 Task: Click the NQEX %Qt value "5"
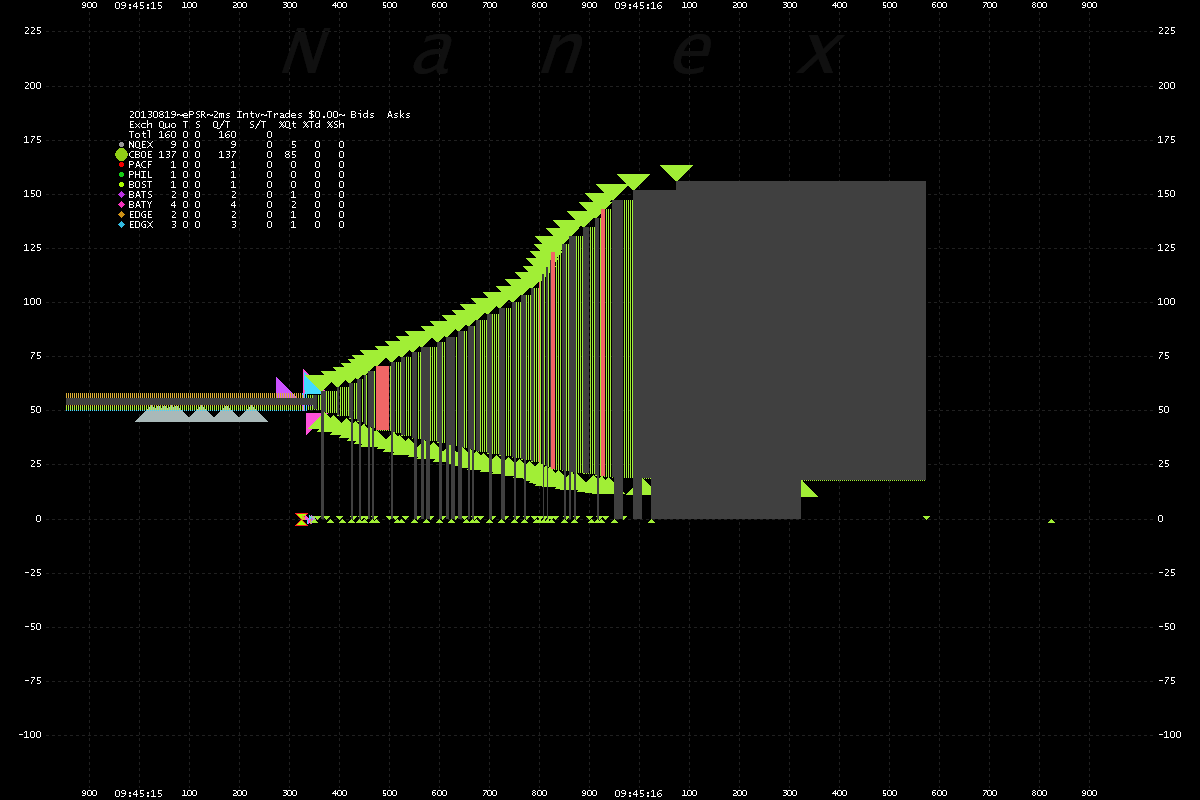pos(294,145)
